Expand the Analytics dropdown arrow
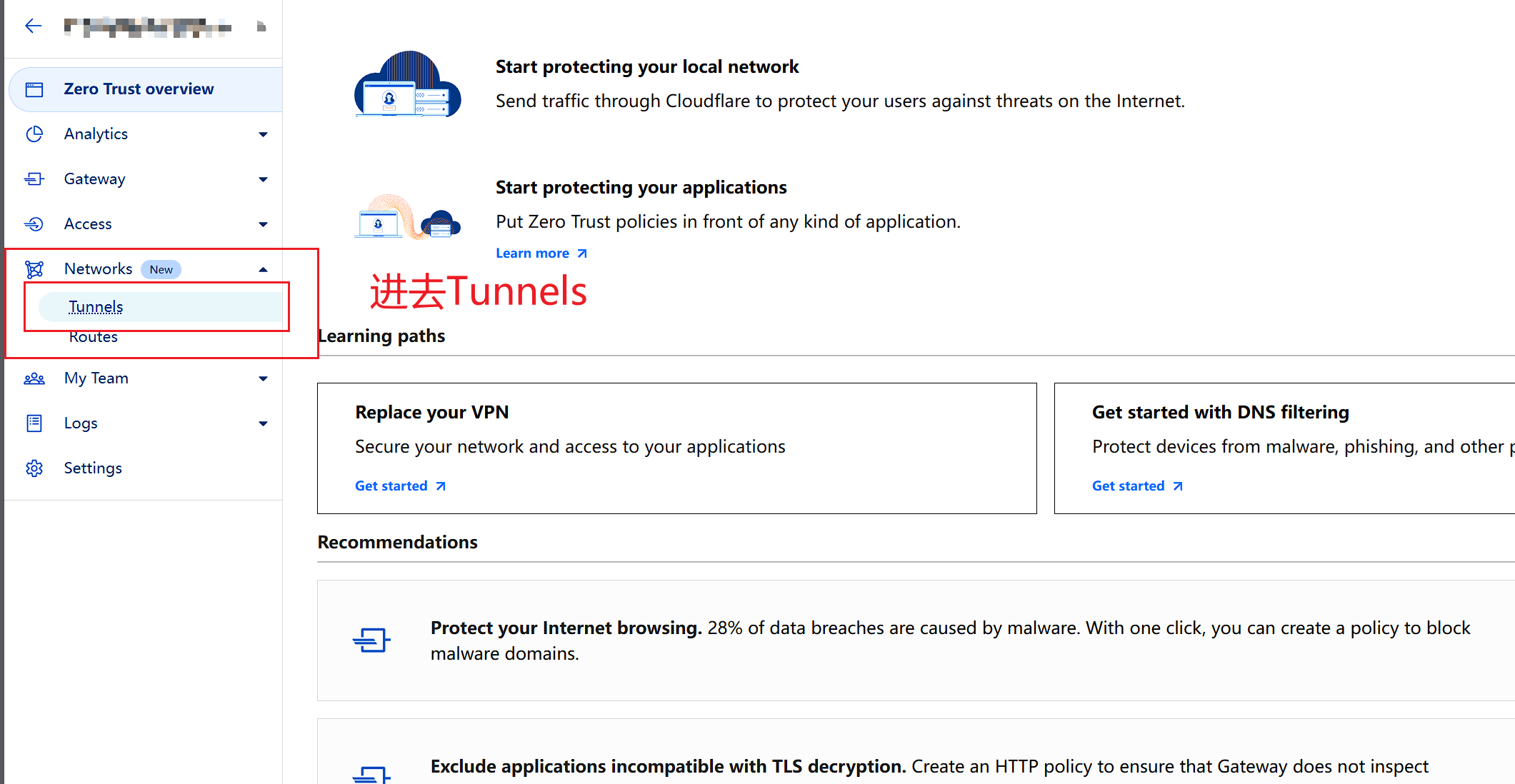This screenshot has height=784, width=1515. [263, 134]
